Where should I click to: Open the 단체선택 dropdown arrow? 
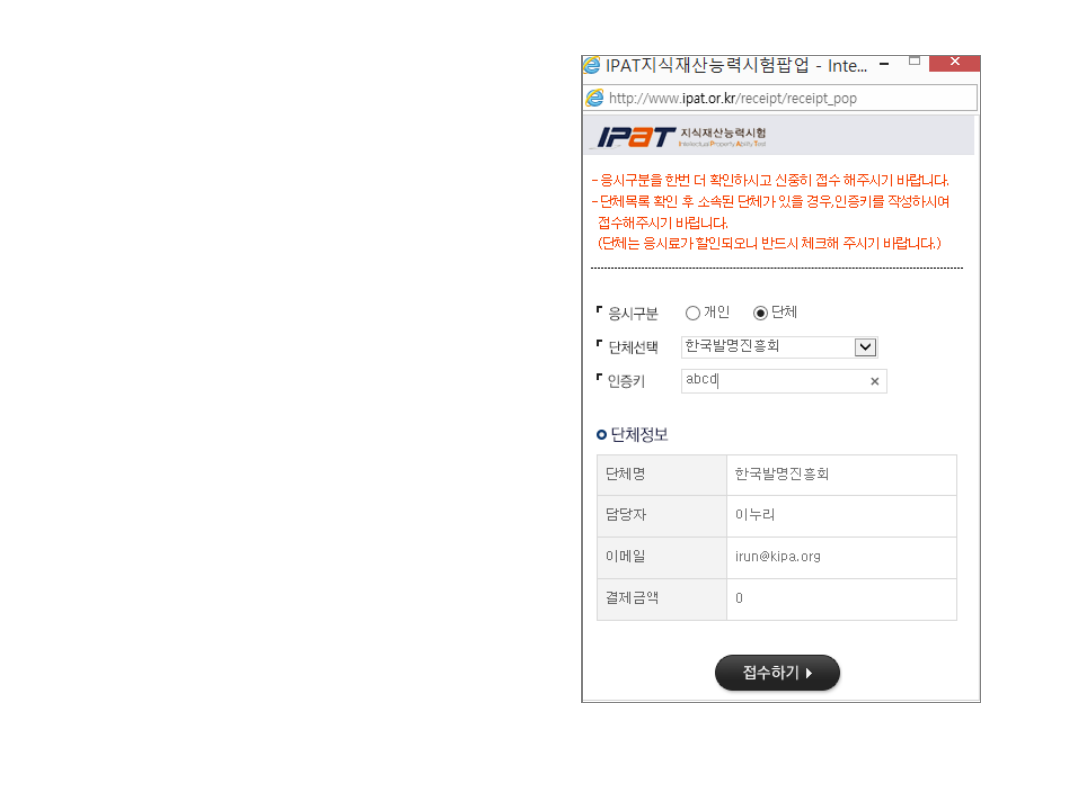click(866, 347)
